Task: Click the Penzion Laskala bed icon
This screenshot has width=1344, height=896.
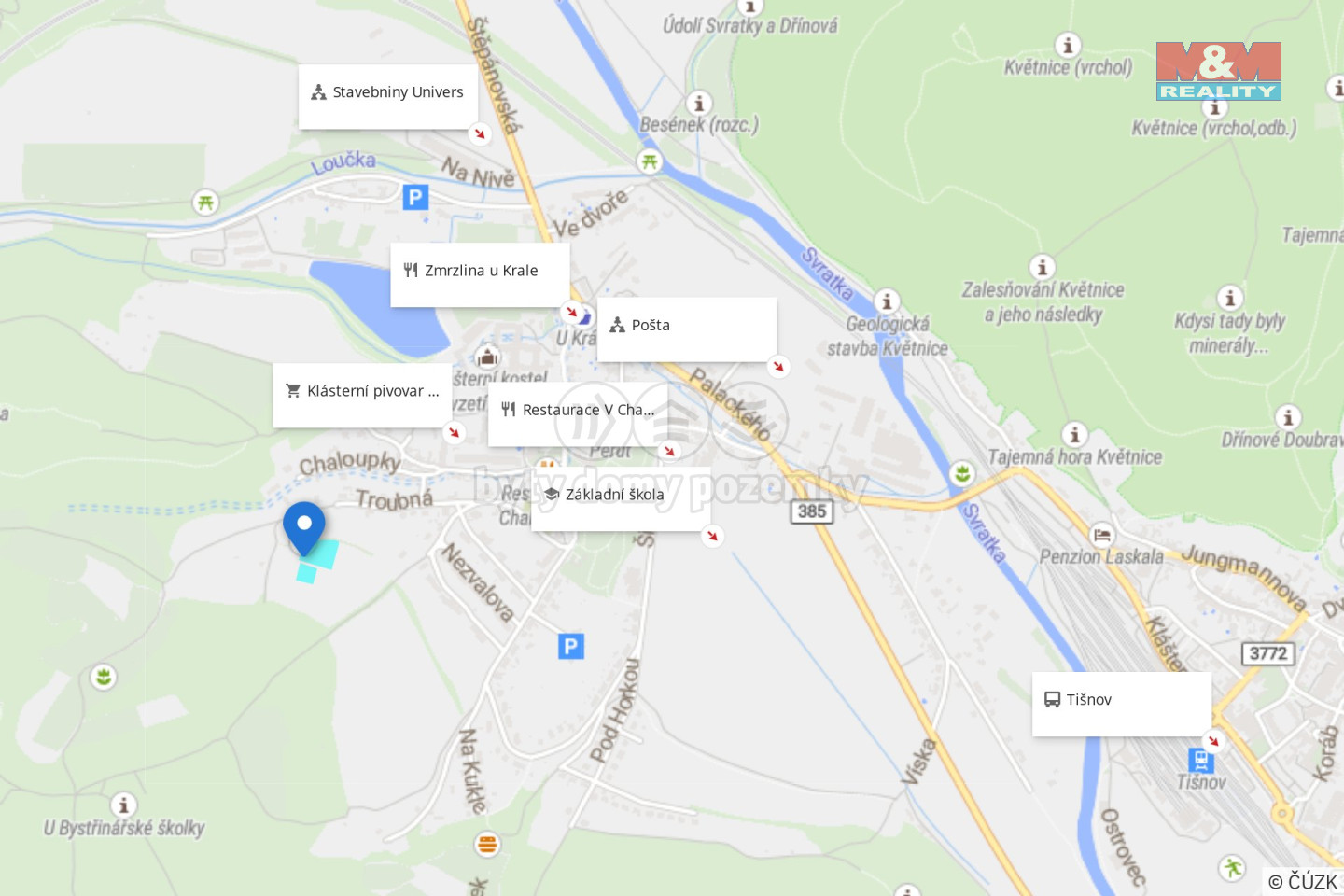Action: (x=1102, y=535)
